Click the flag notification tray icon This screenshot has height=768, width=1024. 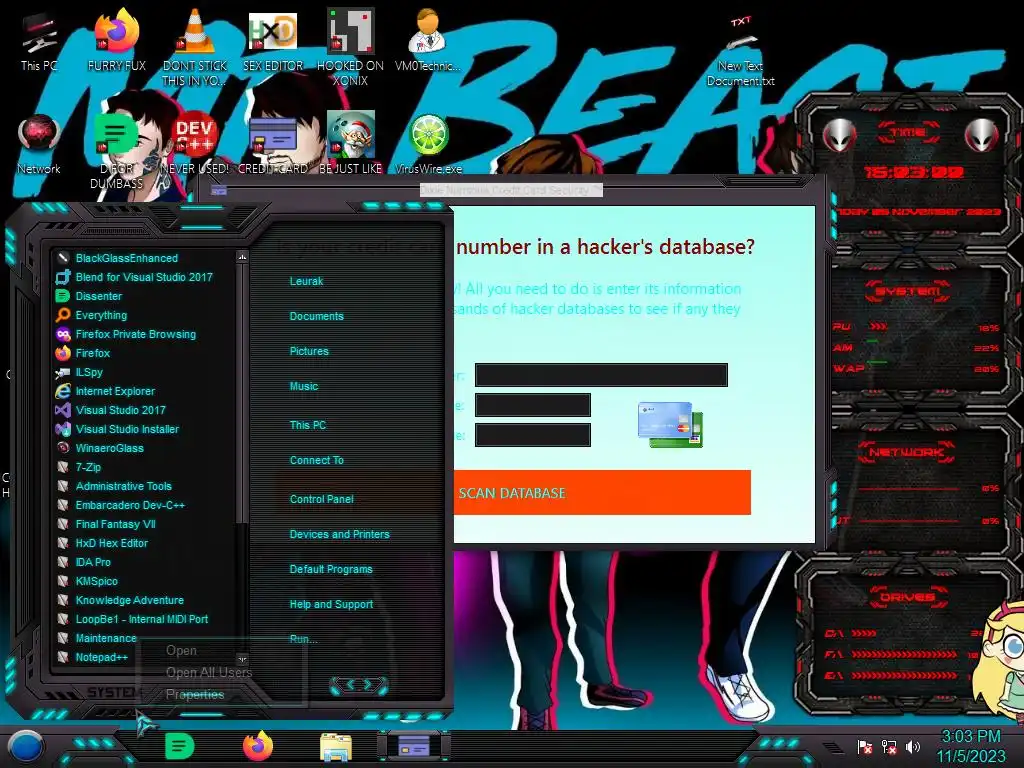tap(864, 746)
